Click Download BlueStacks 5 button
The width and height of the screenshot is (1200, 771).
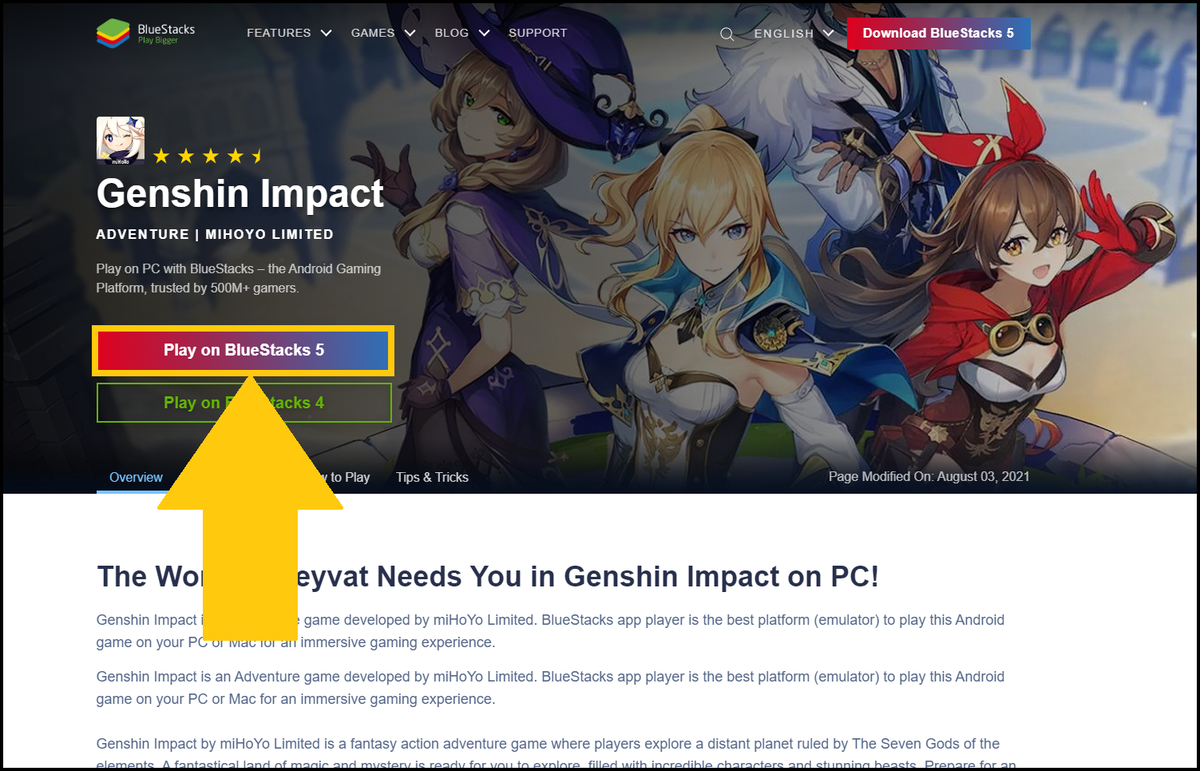[x=938, y=33]
